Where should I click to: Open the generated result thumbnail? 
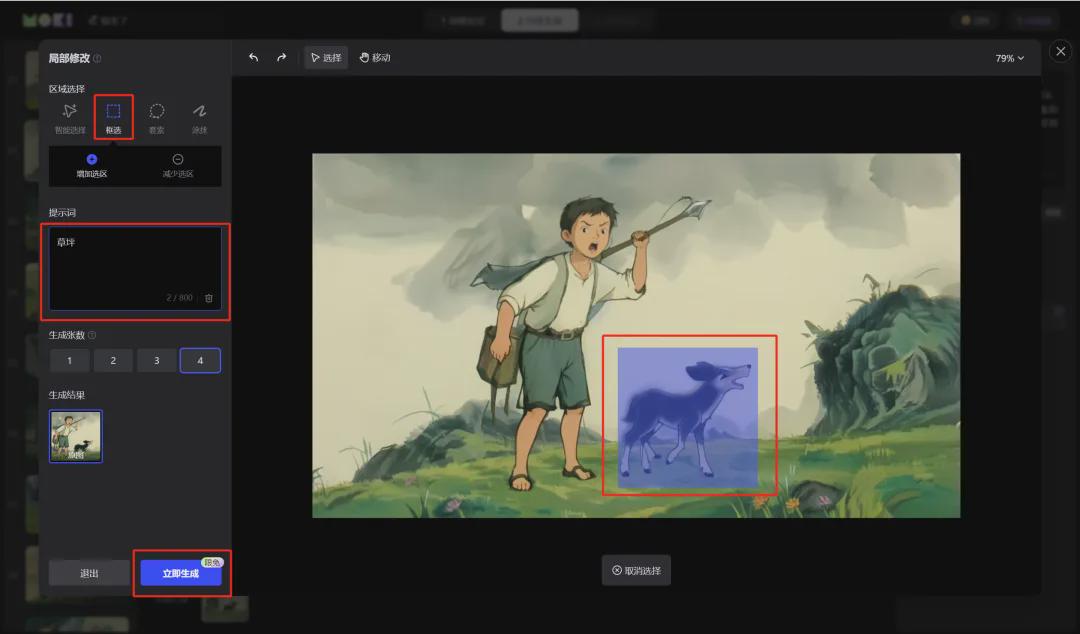coord(75,436)
